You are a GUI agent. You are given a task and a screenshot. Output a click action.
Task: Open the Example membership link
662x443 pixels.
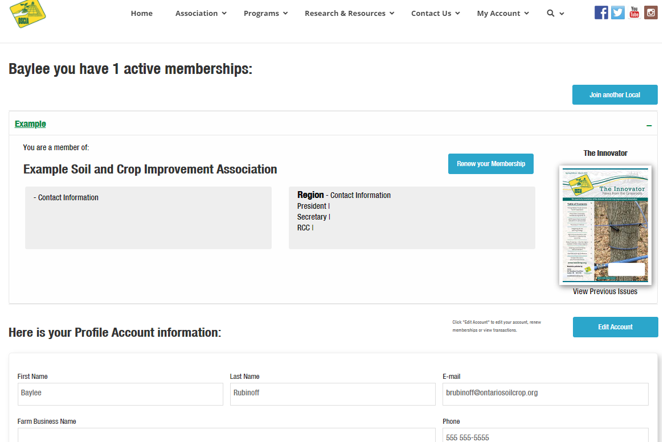pyautogui.click(x=30, y=124)
